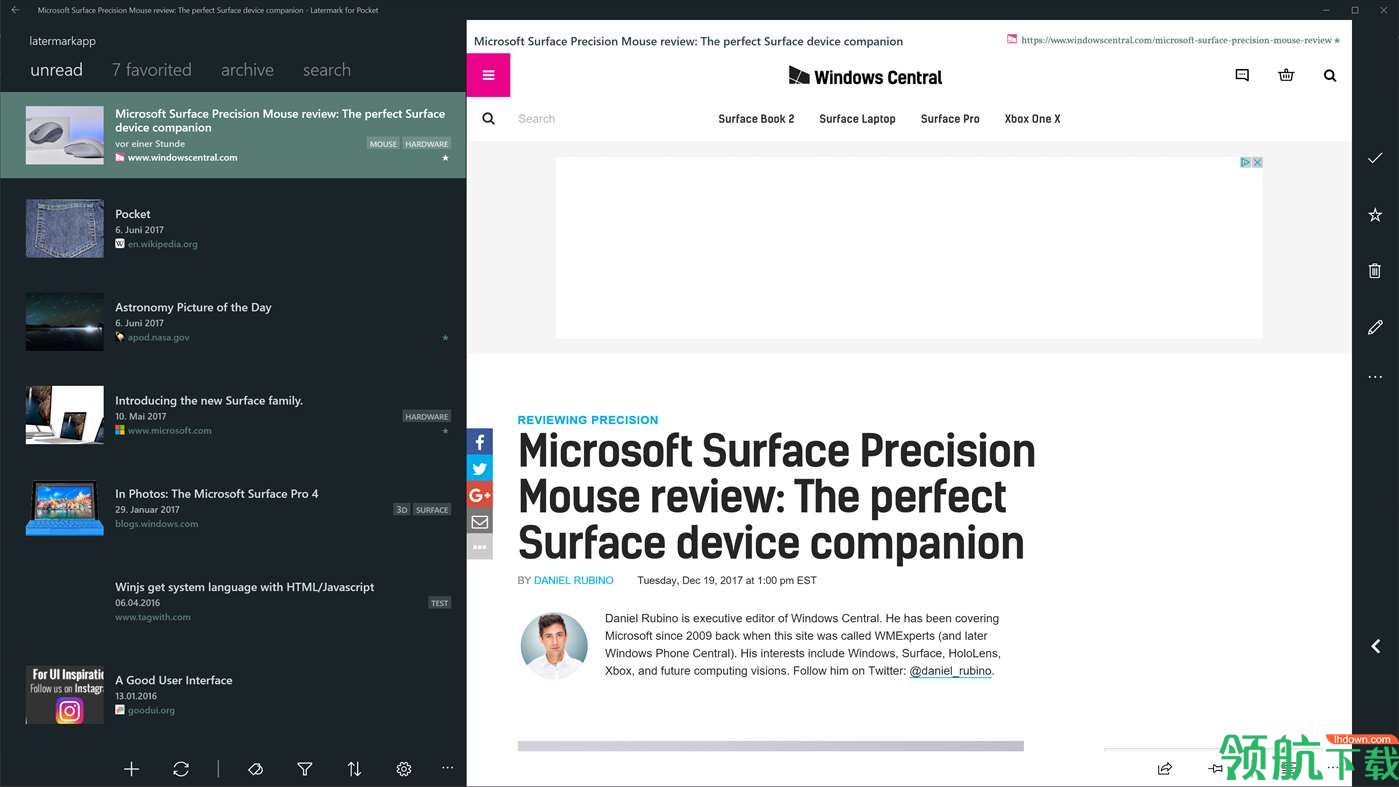Open Introducing the new Surface family item
1399x787 pixels.
pyautogui.click(x=233, y=415)
